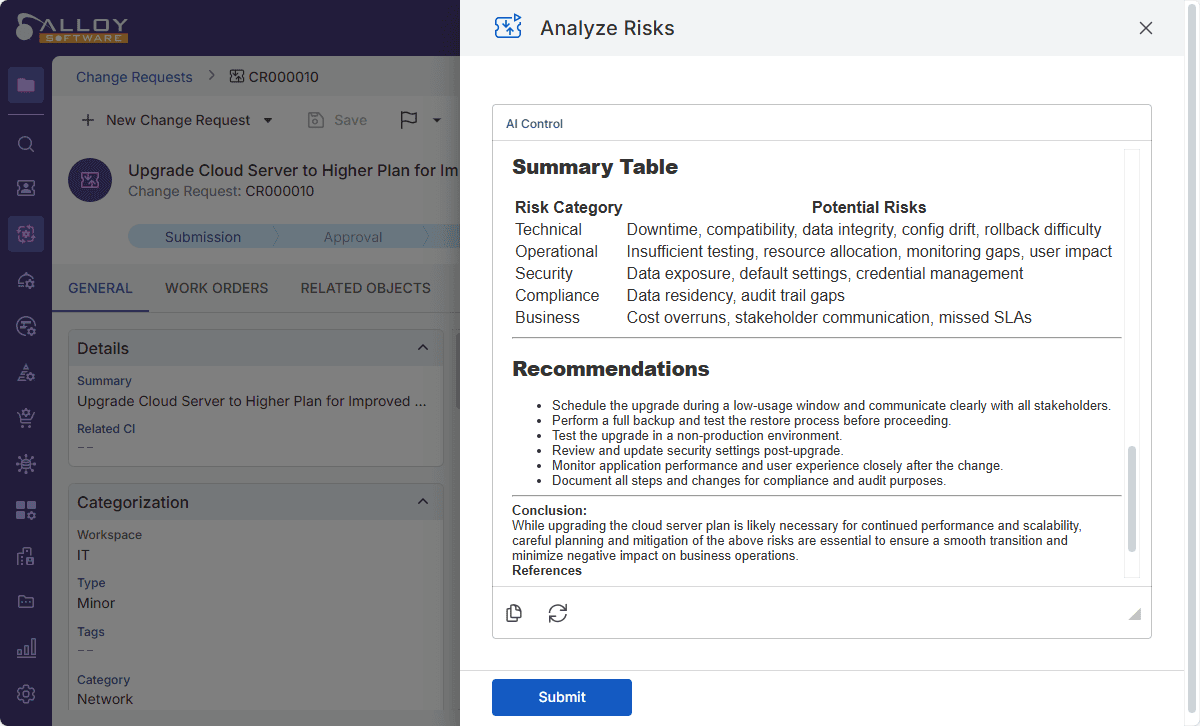Collapse the Categorization section

coord(423,502)
